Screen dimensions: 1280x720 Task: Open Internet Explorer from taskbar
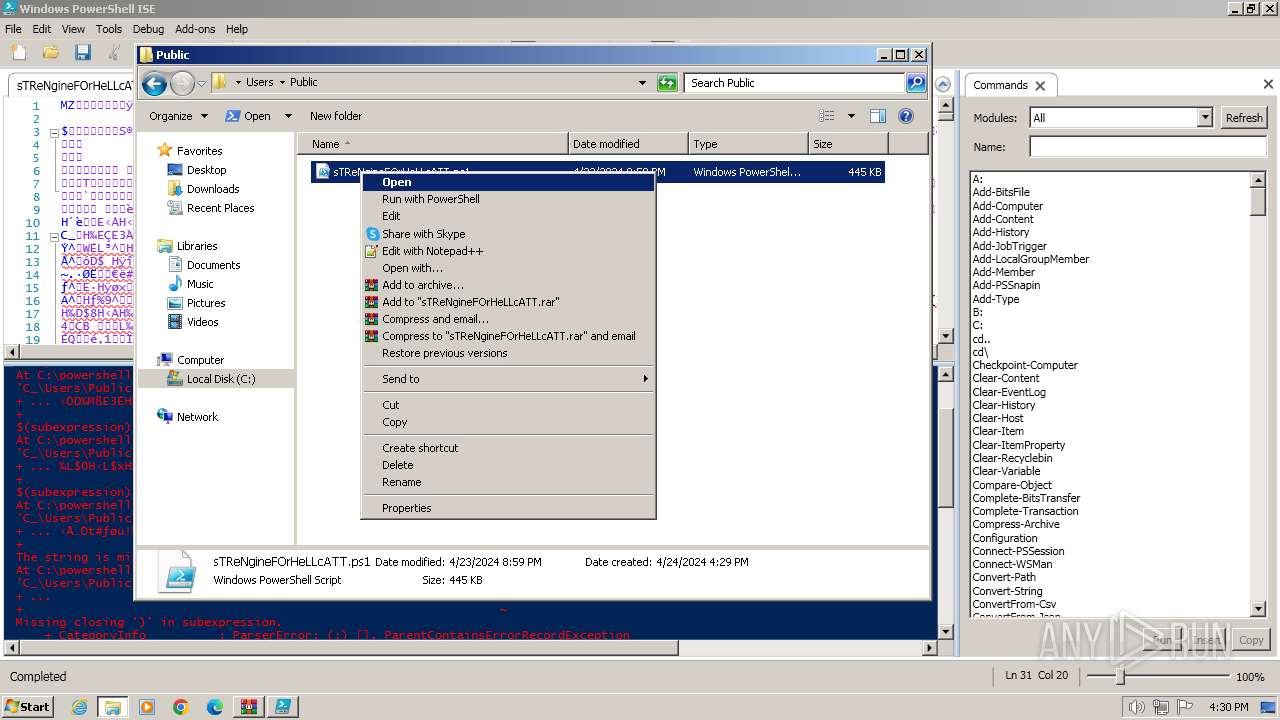point(79,707)
